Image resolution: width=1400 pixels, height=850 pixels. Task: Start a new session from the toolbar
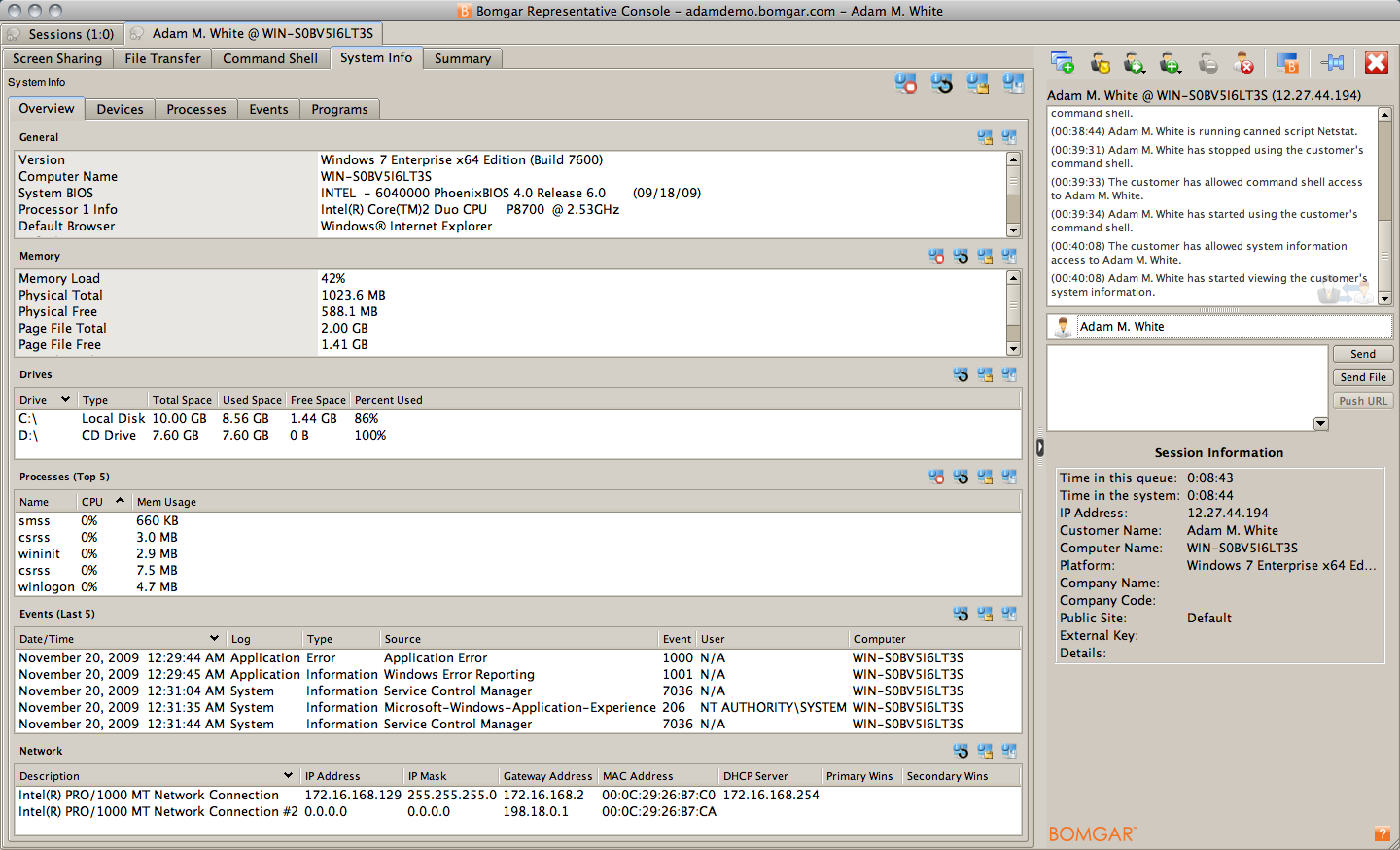[x=1063, y=62]
